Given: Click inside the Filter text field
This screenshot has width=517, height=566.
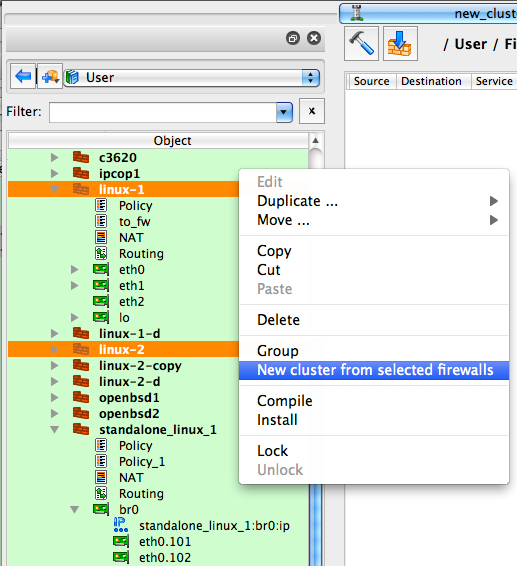Looking at the screenshot, I should 163,112.
